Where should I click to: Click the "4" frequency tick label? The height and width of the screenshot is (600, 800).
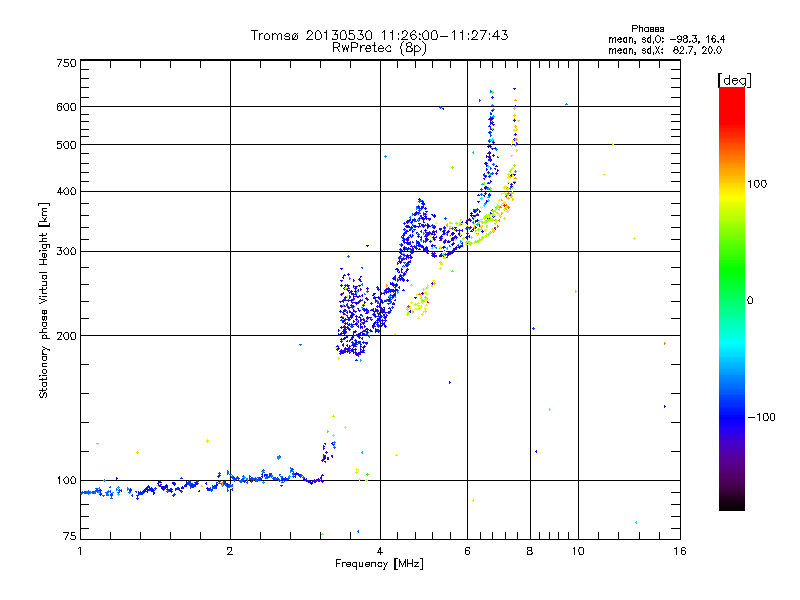click(380, 551)
